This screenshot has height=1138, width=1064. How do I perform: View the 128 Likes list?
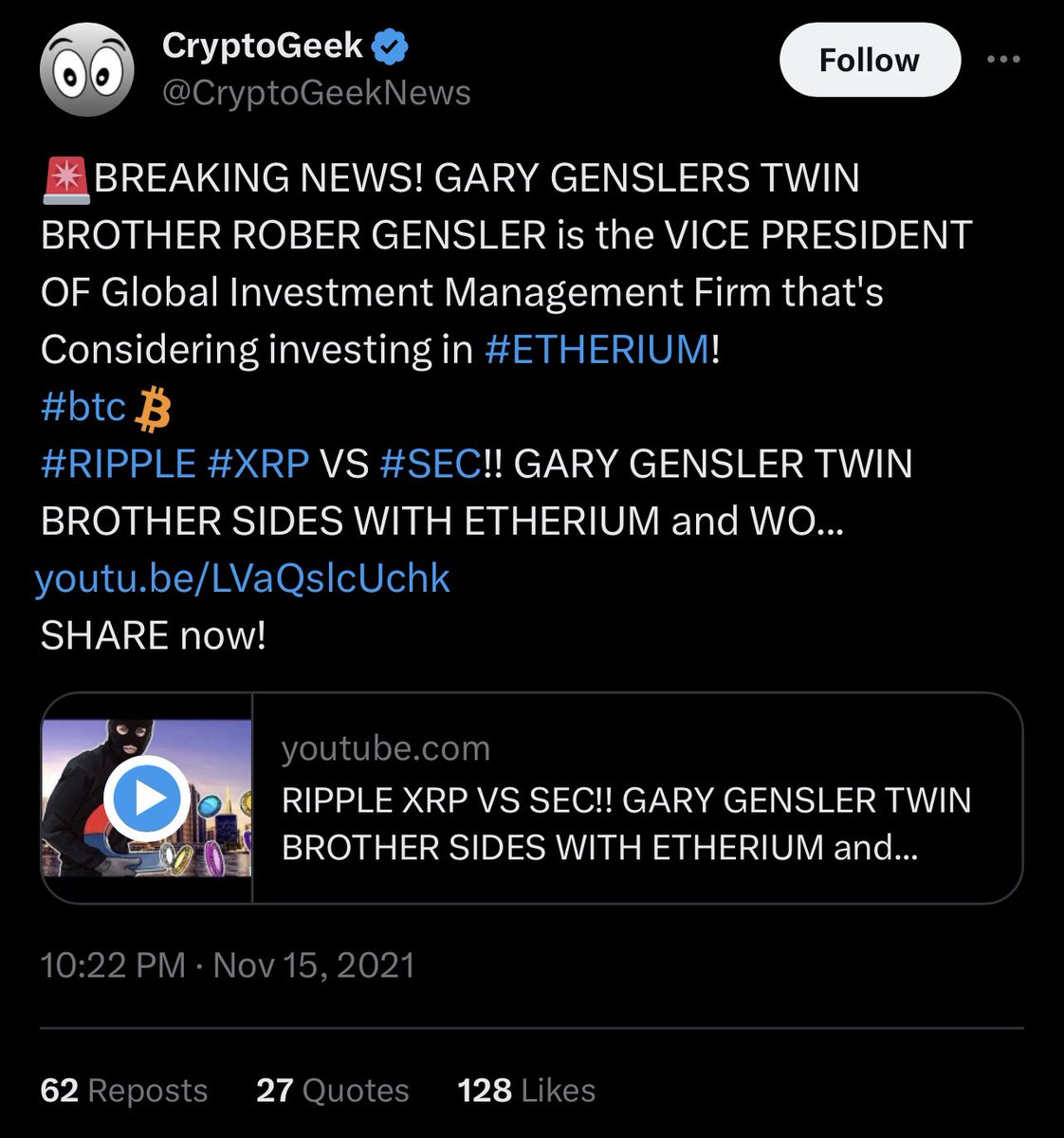pyautogui.click(x=526, y=1091)
